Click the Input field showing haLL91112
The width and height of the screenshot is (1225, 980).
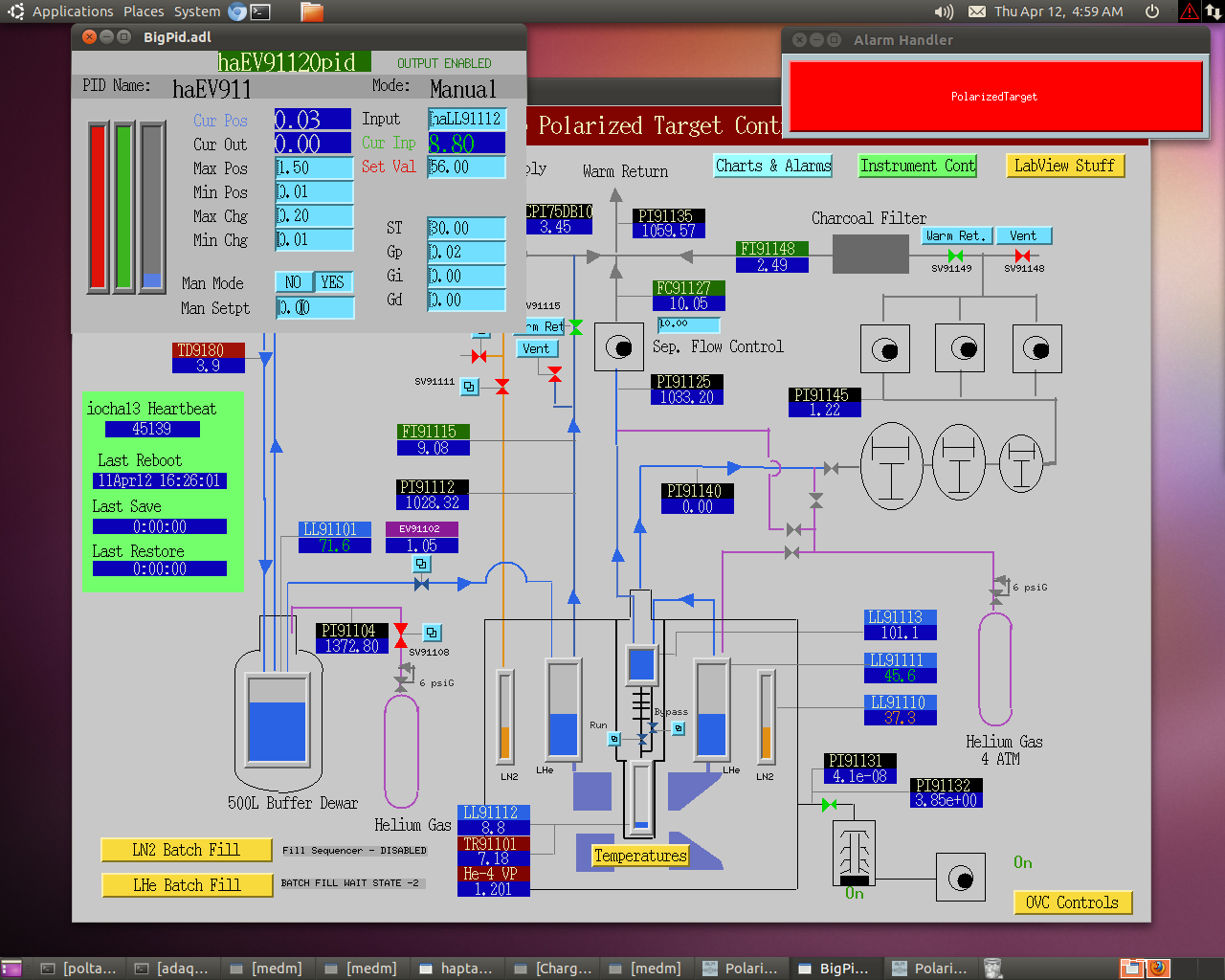(466, 119)
